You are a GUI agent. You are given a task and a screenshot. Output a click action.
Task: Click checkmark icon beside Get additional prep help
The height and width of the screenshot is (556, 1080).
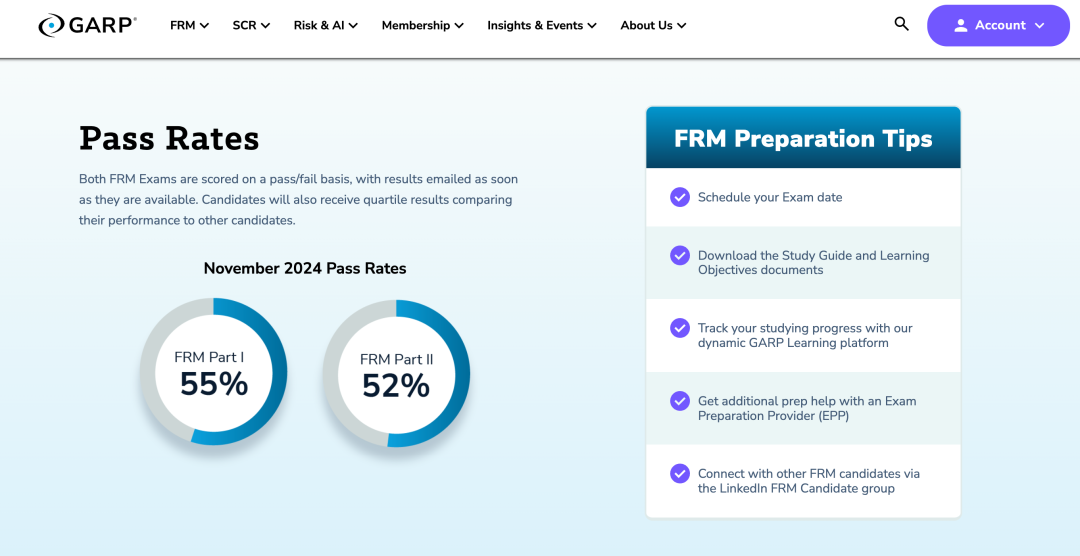[x=680, y=400]
